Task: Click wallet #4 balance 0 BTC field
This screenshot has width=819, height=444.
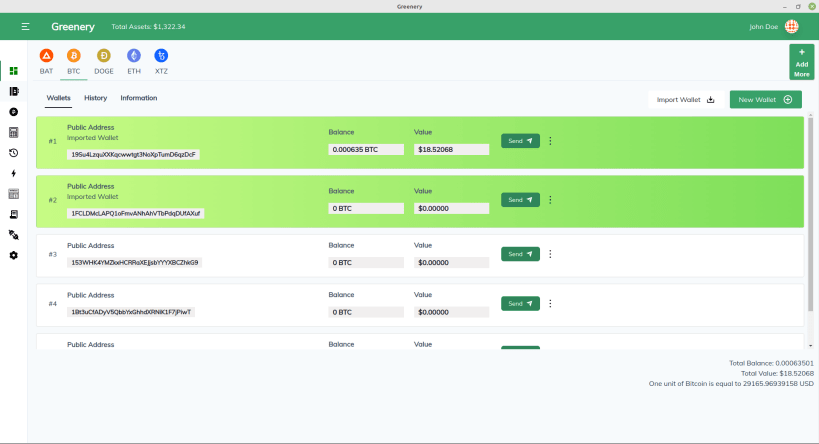Action: (366, 312)
